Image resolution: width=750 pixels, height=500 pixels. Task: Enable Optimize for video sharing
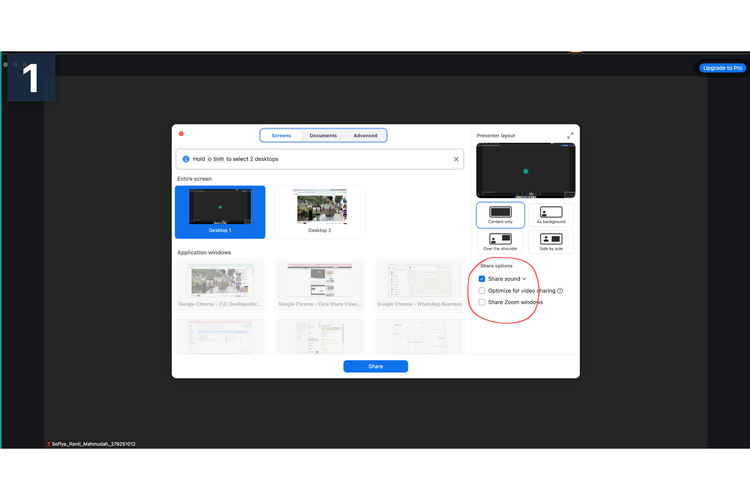coord(482,290)
